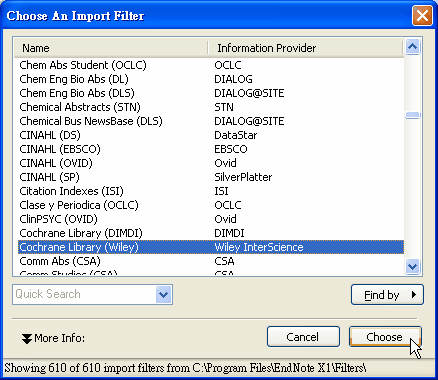Click the Wiley InterScience provider cell

pos(259,247)
